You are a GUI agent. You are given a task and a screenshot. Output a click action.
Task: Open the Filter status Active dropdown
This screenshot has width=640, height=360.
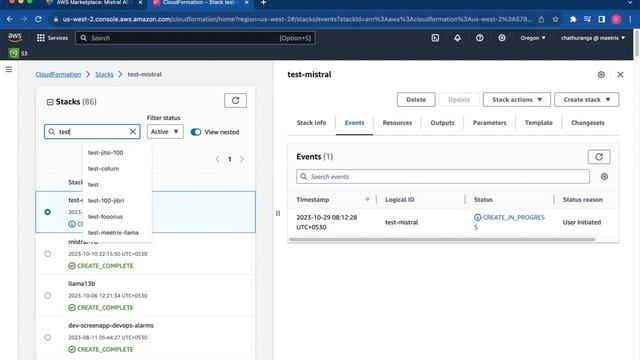(x=165, y=131)
